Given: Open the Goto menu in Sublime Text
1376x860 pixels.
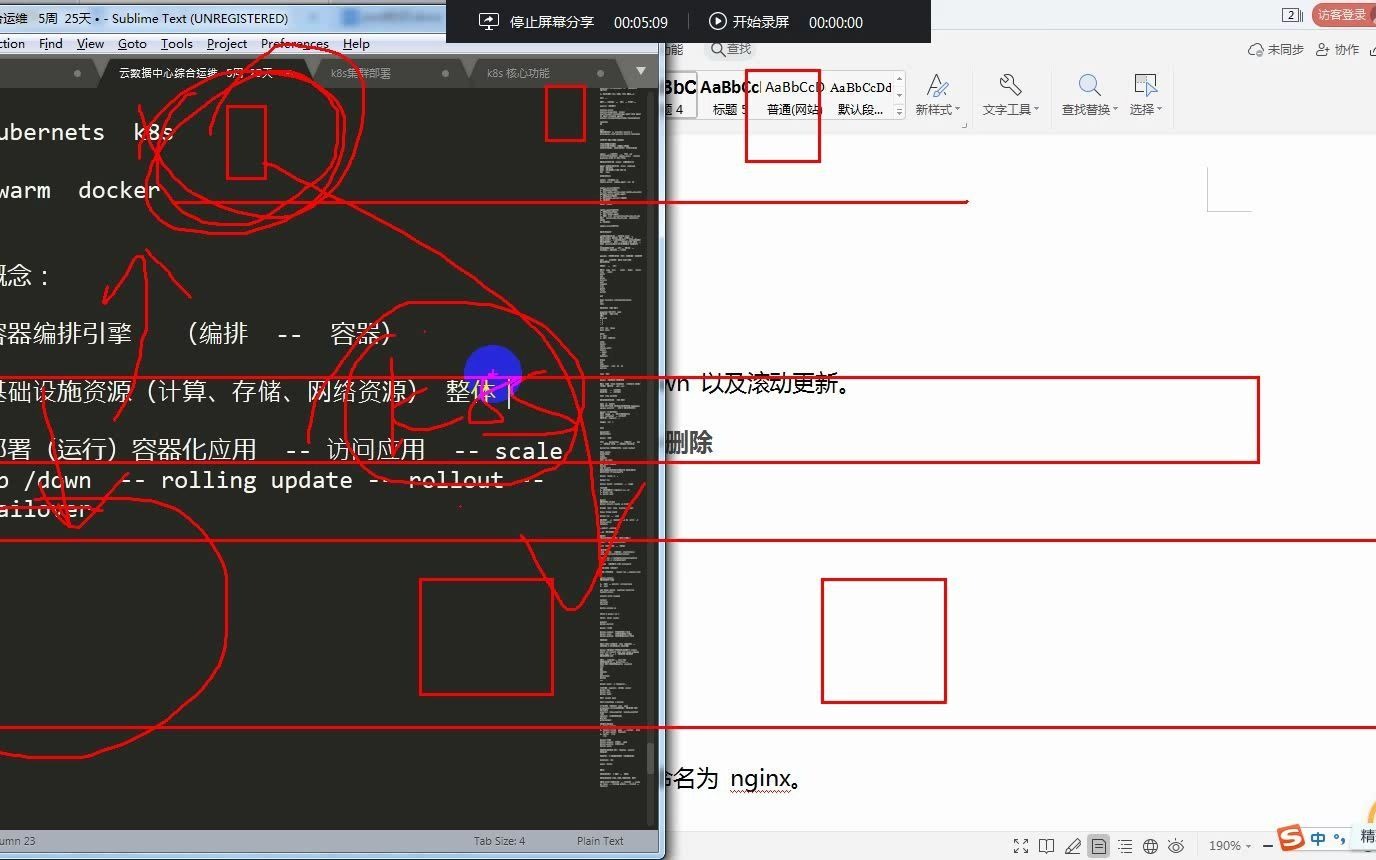Looking at the screenshot, I should pos(132,44).
